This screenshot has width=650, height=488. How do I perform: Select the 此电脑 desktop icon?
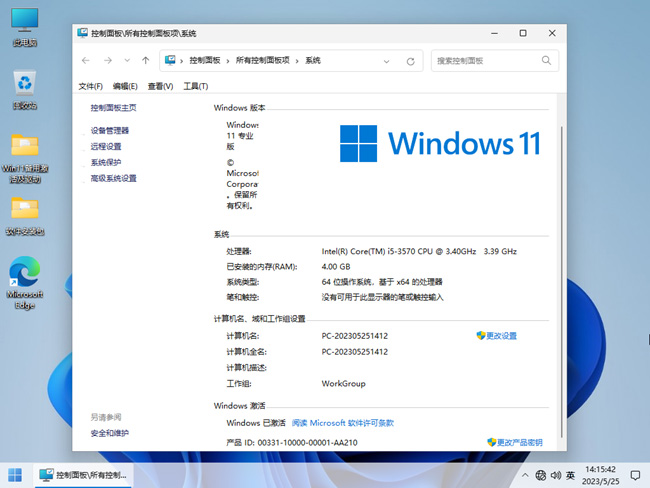(25, 27)
